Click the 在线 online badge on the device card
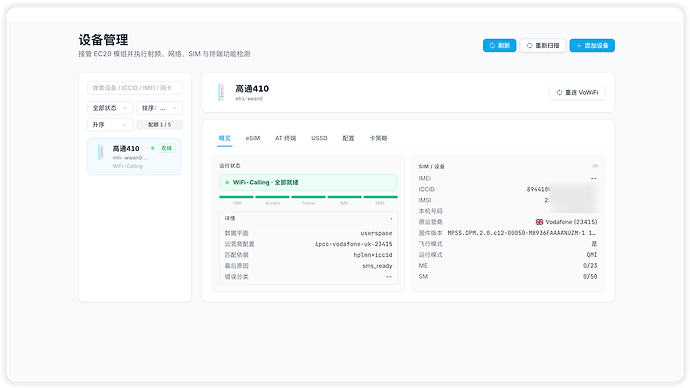This screenshot has width=690, height=388. tap(166, 148)
